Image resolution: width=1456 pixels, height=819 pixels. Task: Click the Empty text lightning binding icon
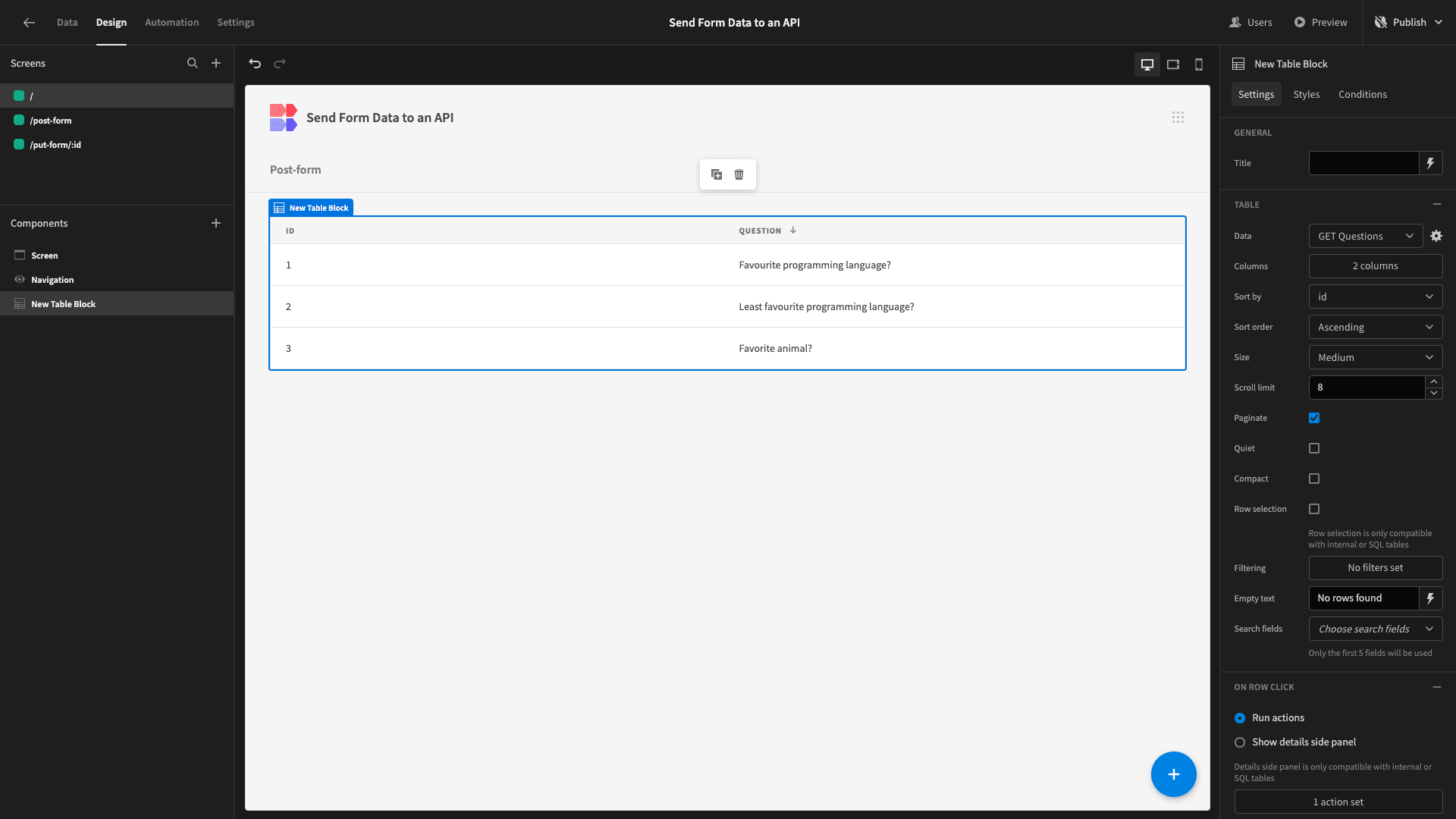click(1430, 598)
